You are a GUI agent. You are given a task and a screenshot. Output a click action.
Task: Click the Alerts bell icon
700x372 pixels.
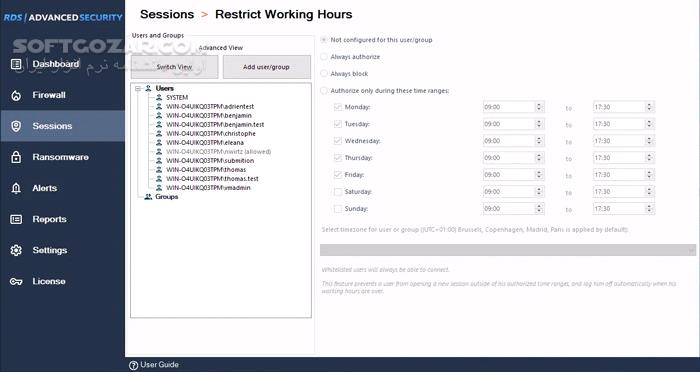point(16,188)
